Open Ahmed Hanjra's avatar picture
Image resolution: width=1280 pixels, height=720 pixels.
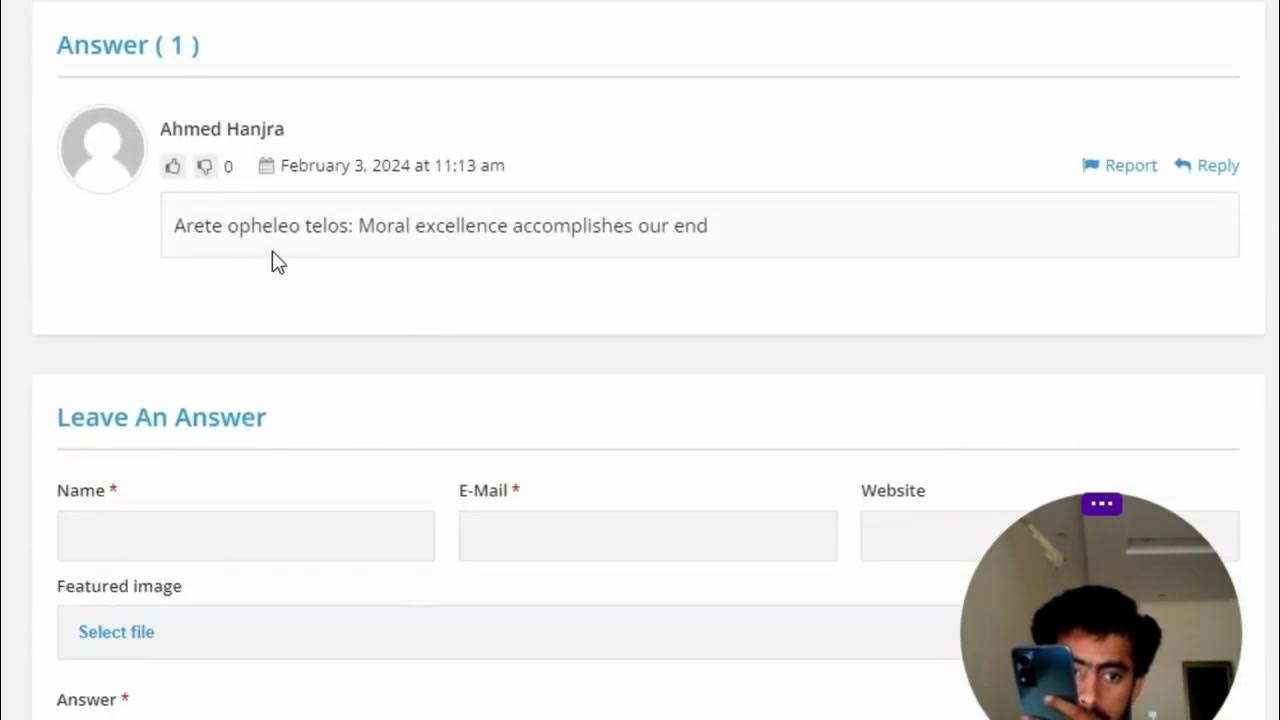coord(102,148)
